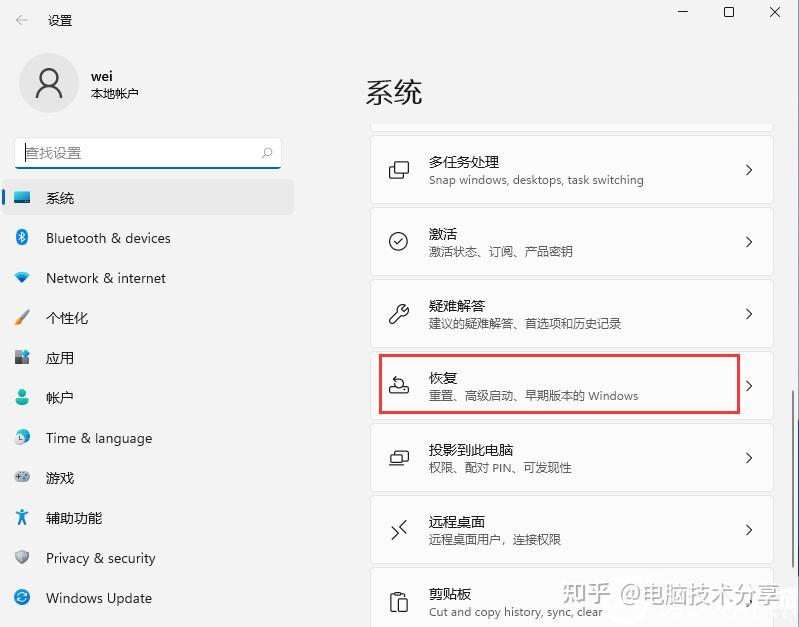
Task: Click the 恢复 recovery icon
Action: (398, 385)
